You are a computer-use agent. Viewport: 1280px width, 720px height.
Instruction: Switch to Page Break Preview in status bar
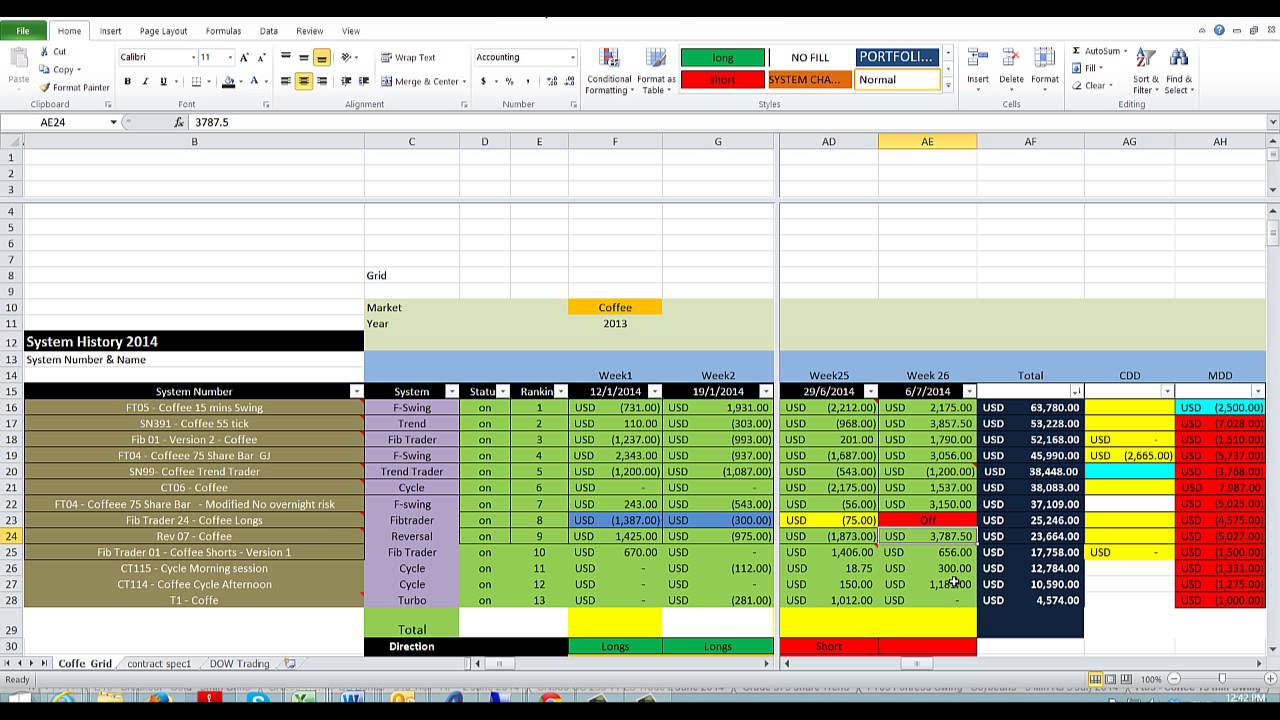(x=1127, y=679)
